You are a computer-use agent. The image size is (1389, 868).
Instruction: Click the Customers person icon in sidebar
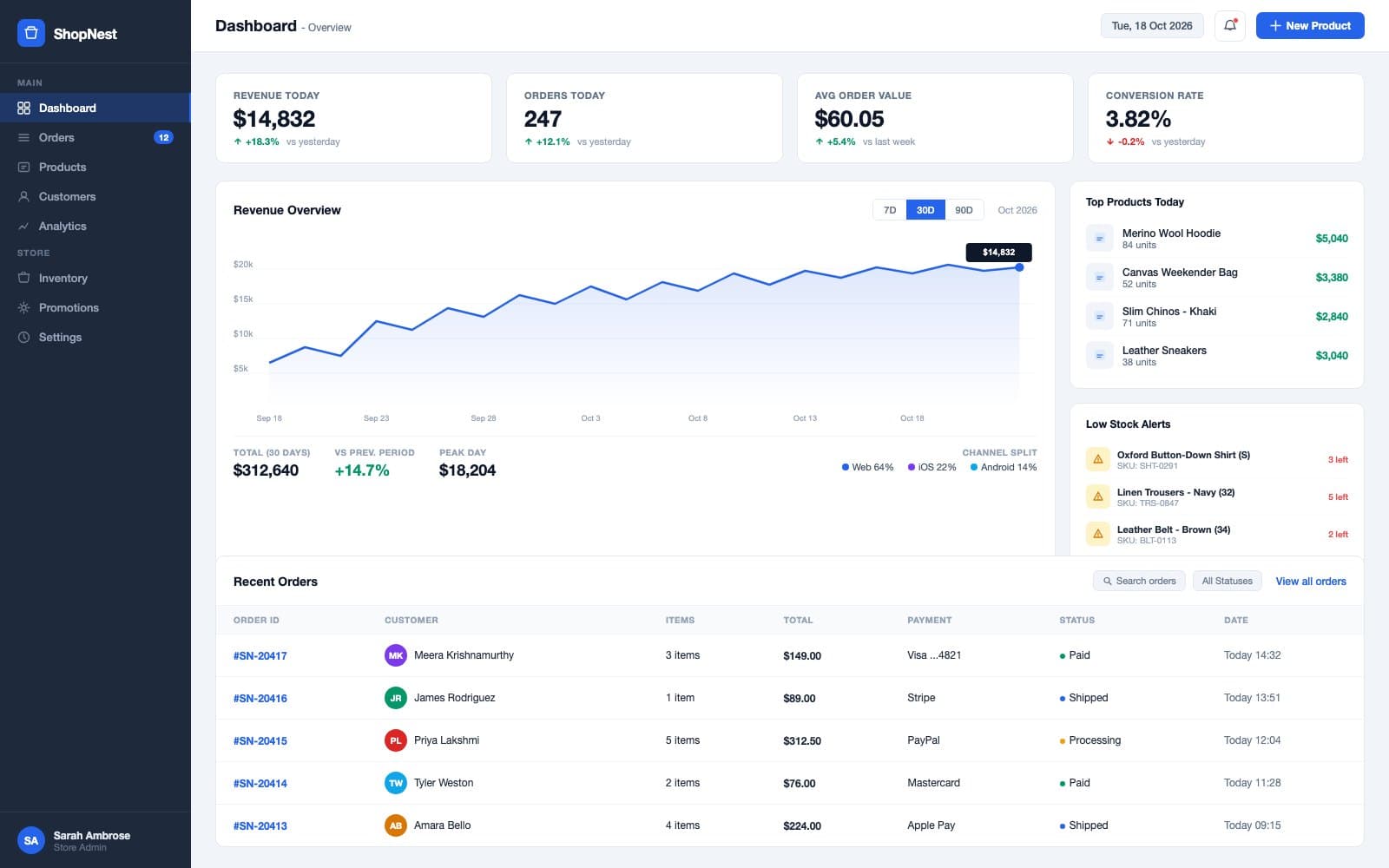point(24,196)
